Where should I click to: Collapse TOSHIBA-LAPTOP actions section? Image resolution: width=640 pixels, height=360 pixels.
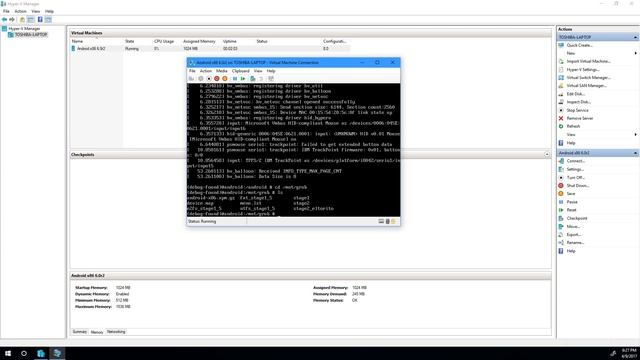635,37
